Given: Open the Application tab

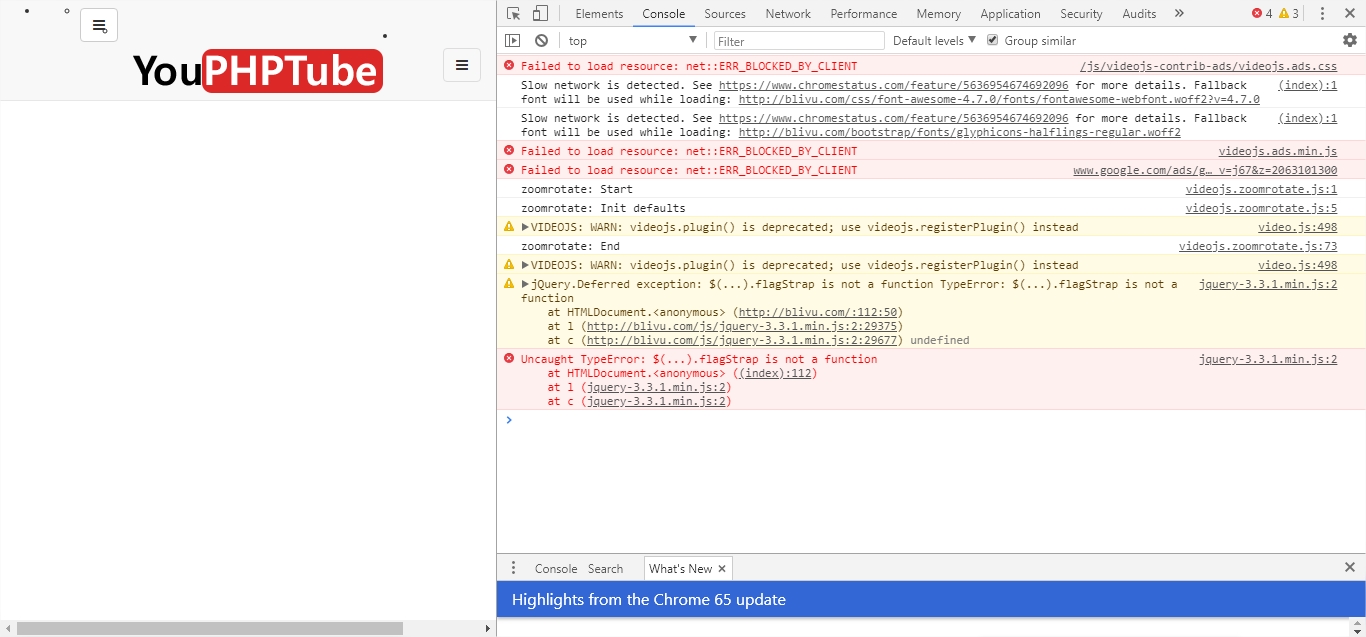Looking at the screenshot, I should pos(1010,14).
